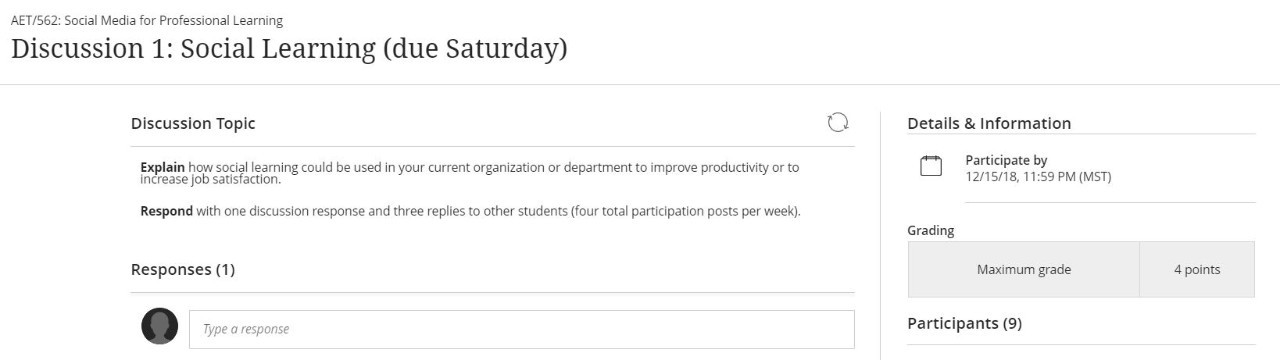The width and height of the screenshot is (1280, 360).
Task: Click the bold word Respond in topic
Action: click(x=166, y=211)
